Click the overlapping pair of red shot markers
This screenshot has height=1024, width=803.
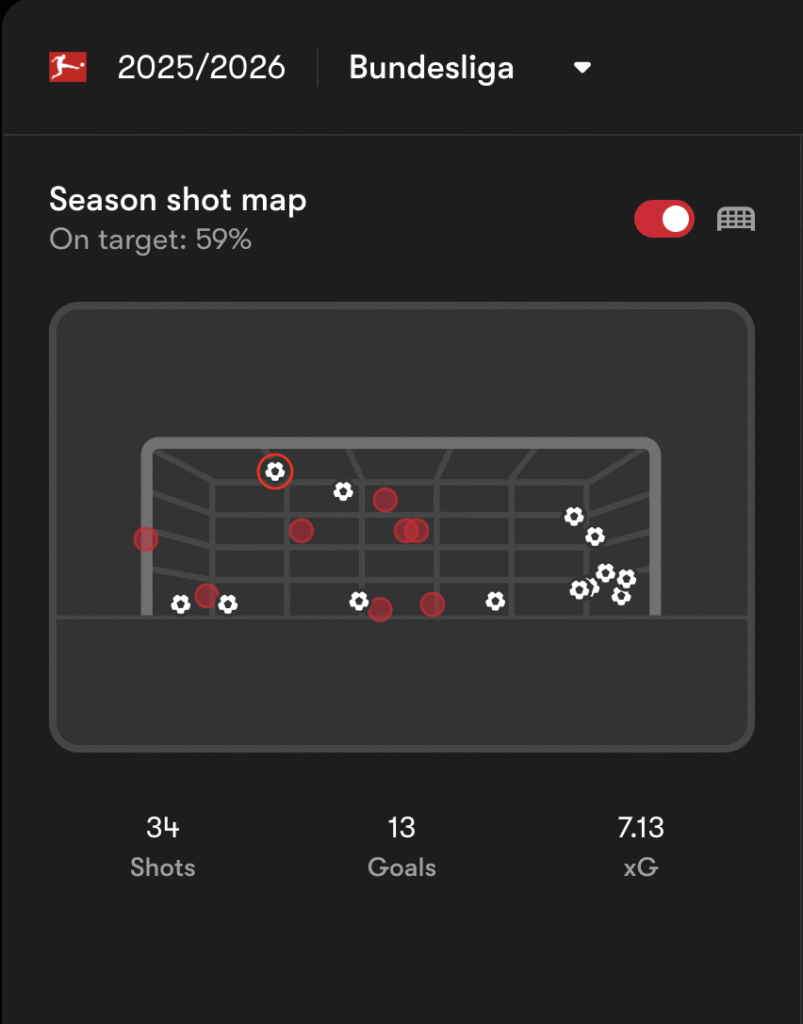coord(411,530)
